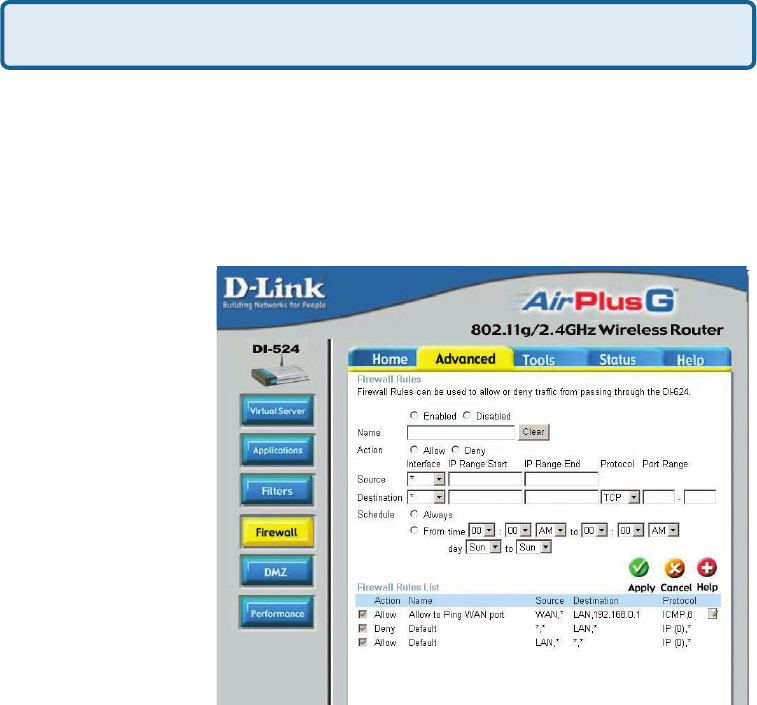Open the TCP protocol dropdown

[x=620, y=497]
